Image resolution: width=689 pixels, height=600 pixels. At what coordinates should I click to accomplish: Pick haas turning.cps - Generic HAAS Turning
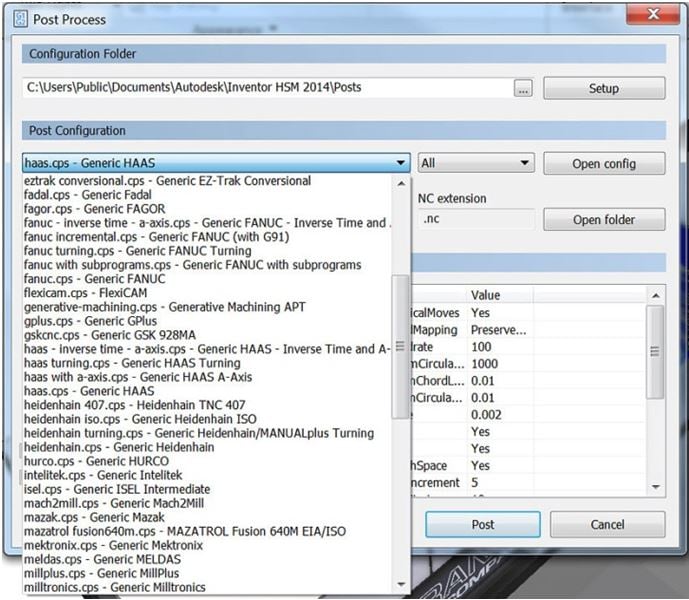[207, 363]
